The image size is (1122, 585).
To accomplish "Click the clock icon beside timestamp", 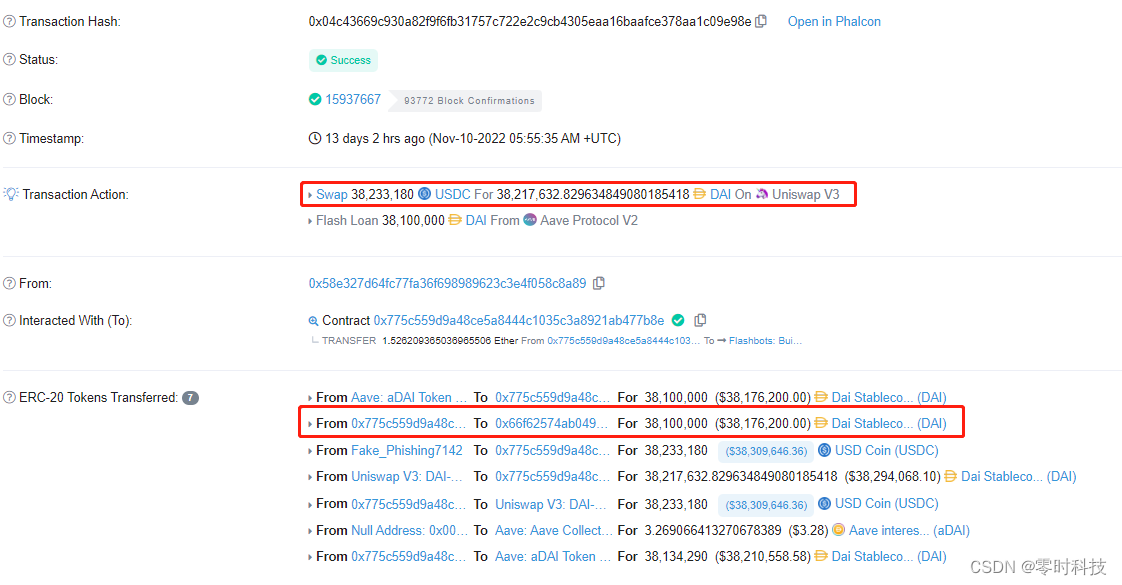I will pyautogui.click(x=315, y=138).
